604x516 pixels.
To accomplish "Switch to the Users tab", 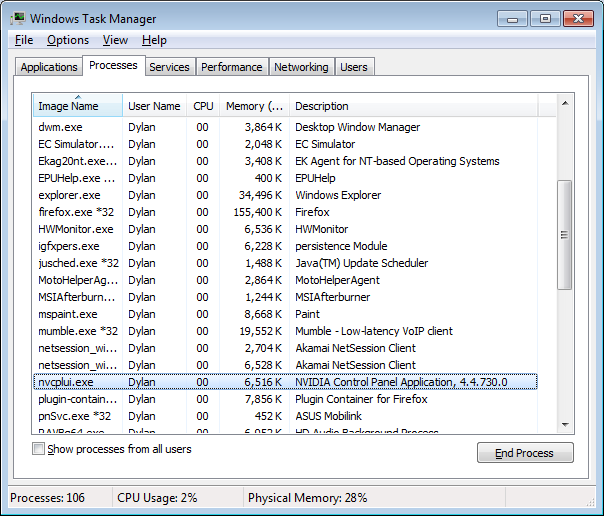I will (354, 67).
